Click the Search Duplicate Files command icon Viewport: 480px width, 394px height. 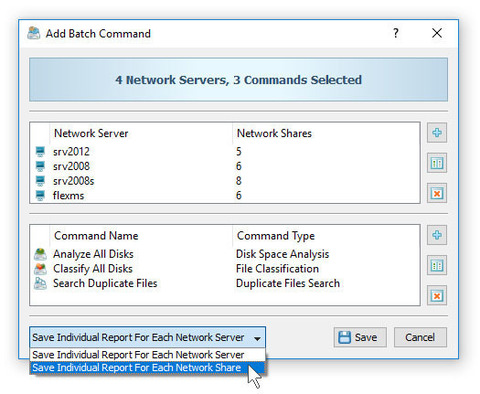pyautogui.click(x=40, y=283)
